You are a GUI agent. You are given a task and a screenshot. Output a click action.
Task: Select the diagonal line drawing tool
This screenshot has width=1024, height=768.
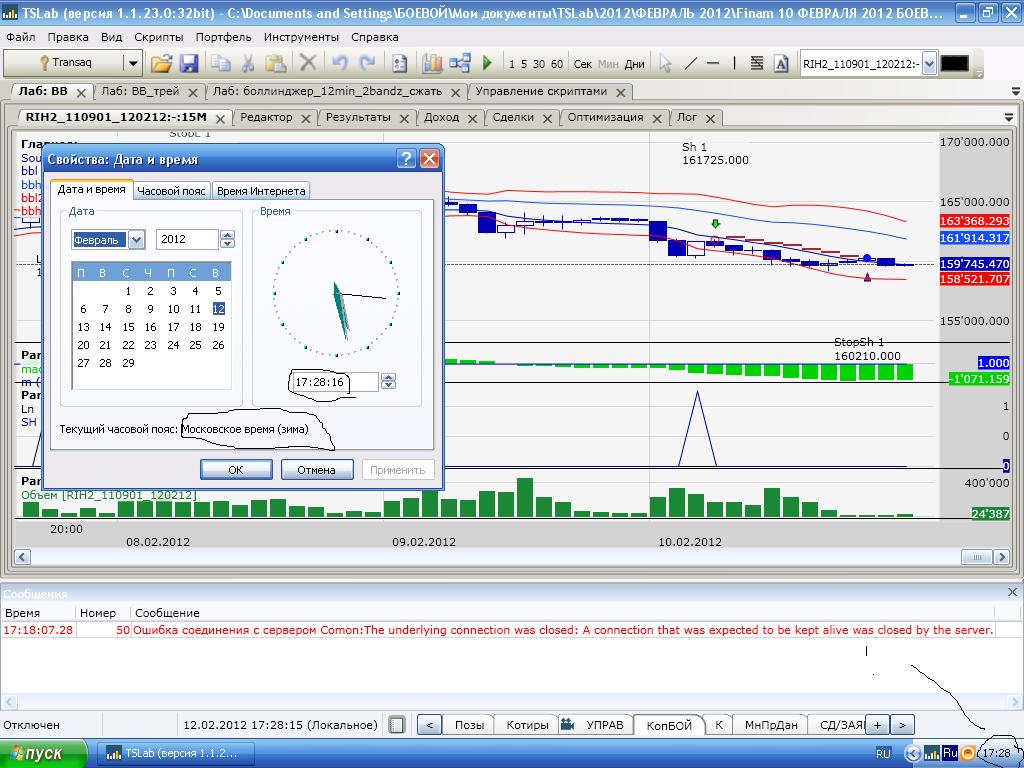690,63
